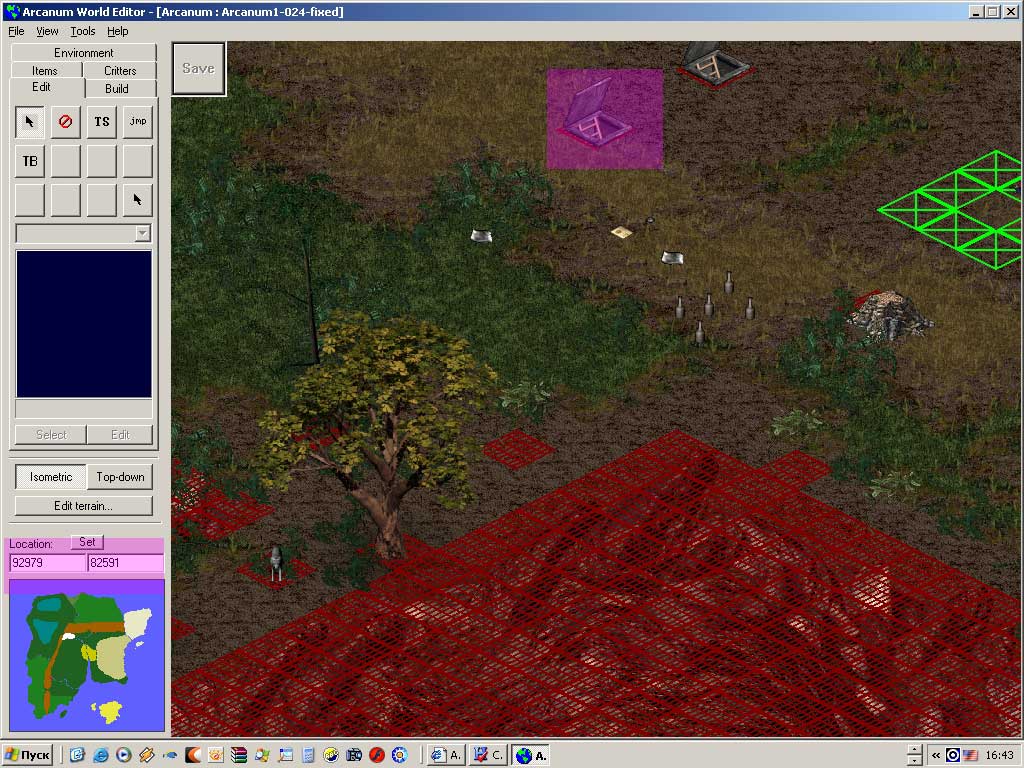Click the purple highlighted trapdoor object on map
This screenshot has width=1024, height=768.
604,118
